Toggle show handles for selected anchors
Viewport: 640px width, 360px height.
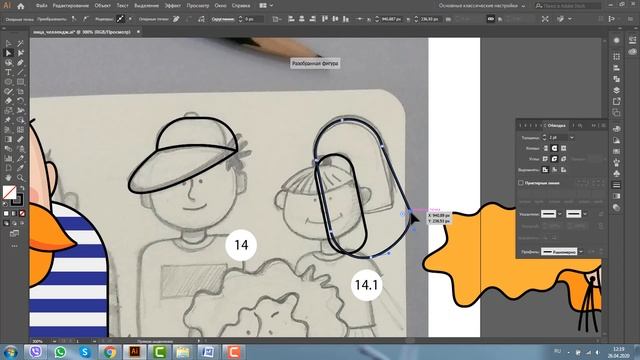(x=120, y=19)
